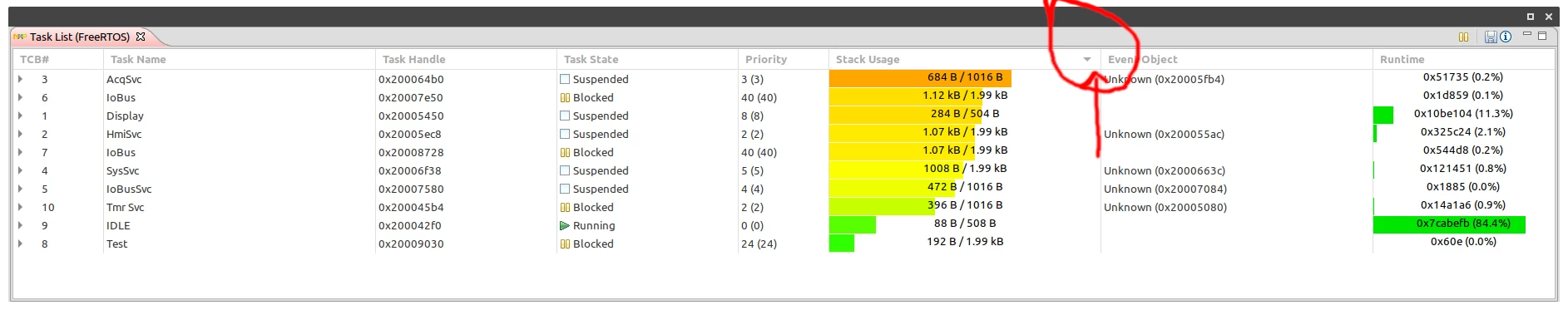Screen dimensions: 1568x310
Task: Click the Display runtime value 0x10be104 (11.3%)
Action: tap(1463, 114)
